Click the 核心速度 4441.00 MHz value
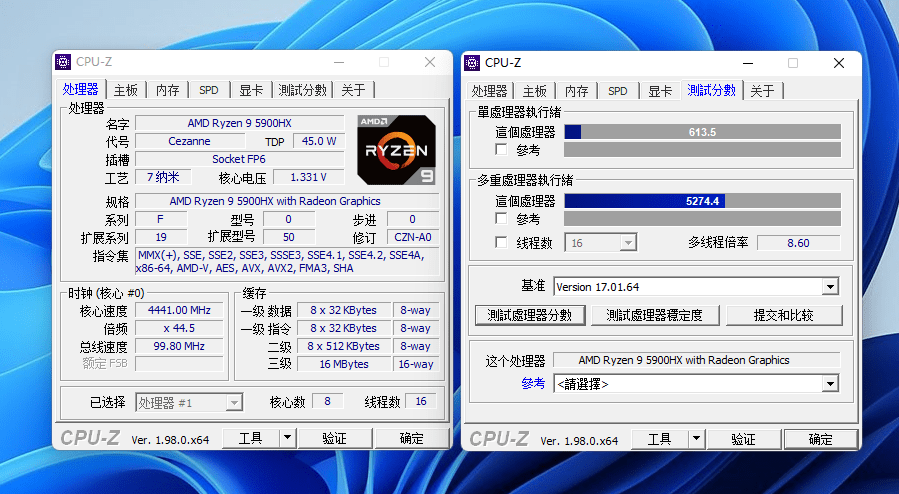This screenshot has width=899, height=494. pos(179,310)
